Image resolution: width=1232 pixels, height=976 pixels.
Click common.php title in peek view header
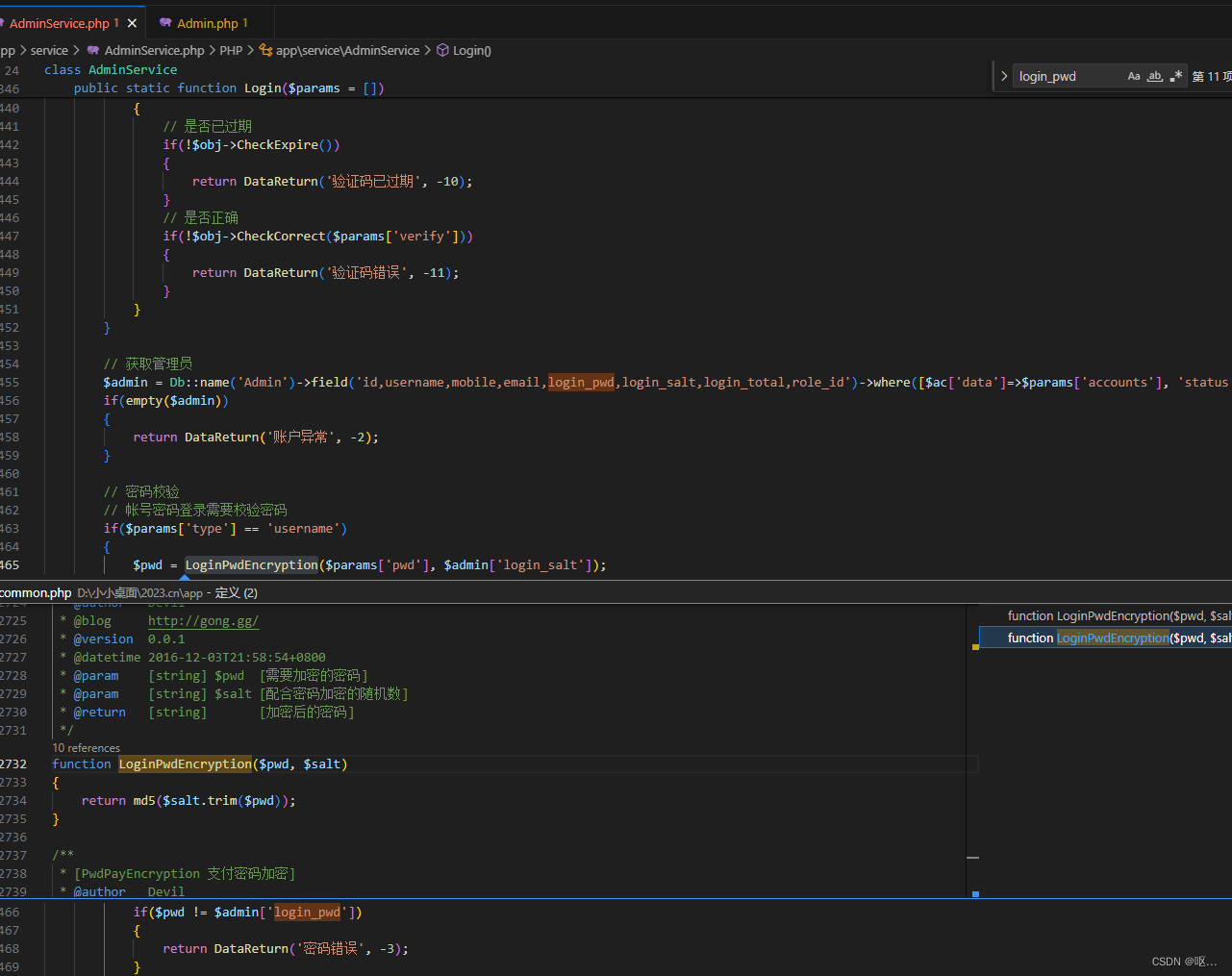[x=36, y=592]
